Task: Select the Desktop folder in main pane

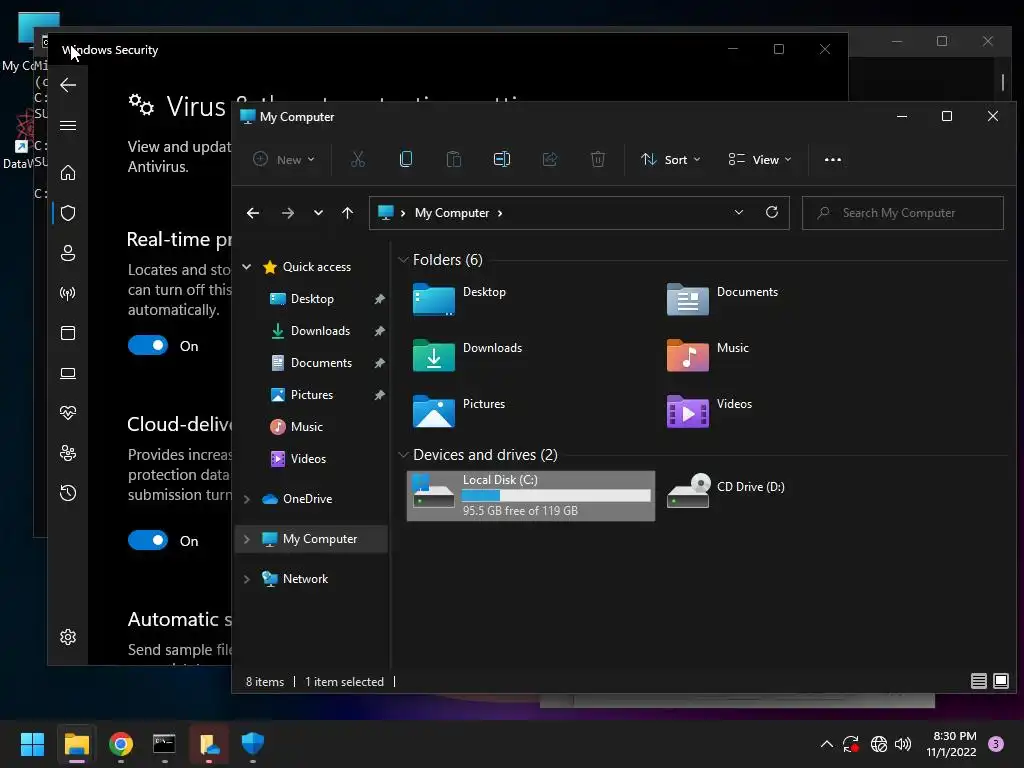Action: click(459, 299)
